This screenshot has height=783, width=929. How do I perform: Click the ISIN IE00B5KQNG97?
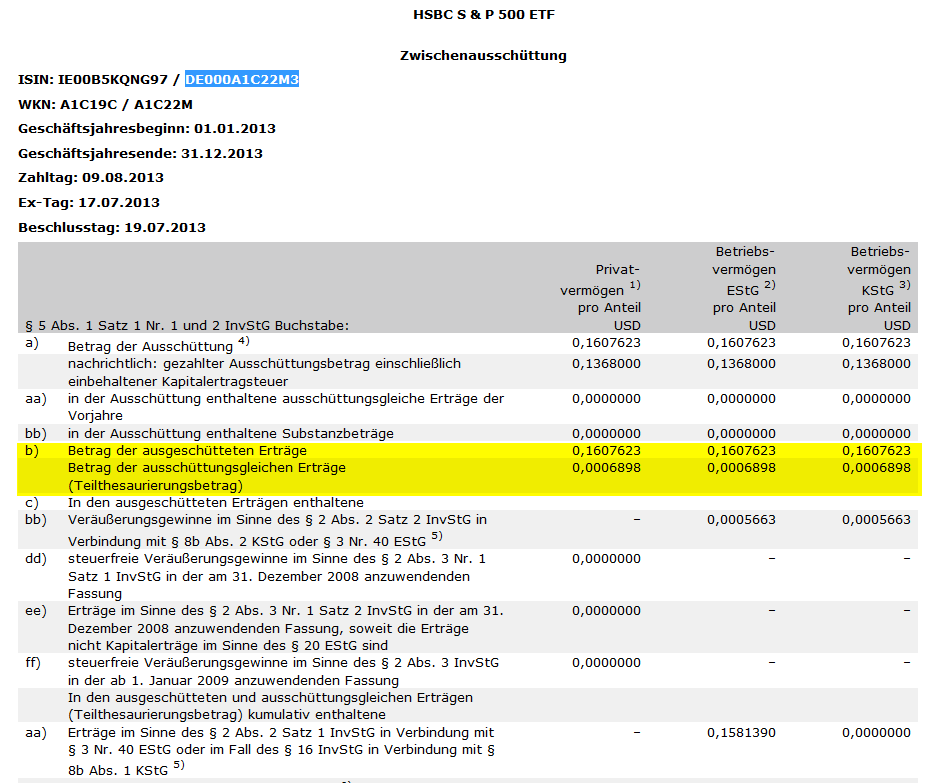coord(113,79)
